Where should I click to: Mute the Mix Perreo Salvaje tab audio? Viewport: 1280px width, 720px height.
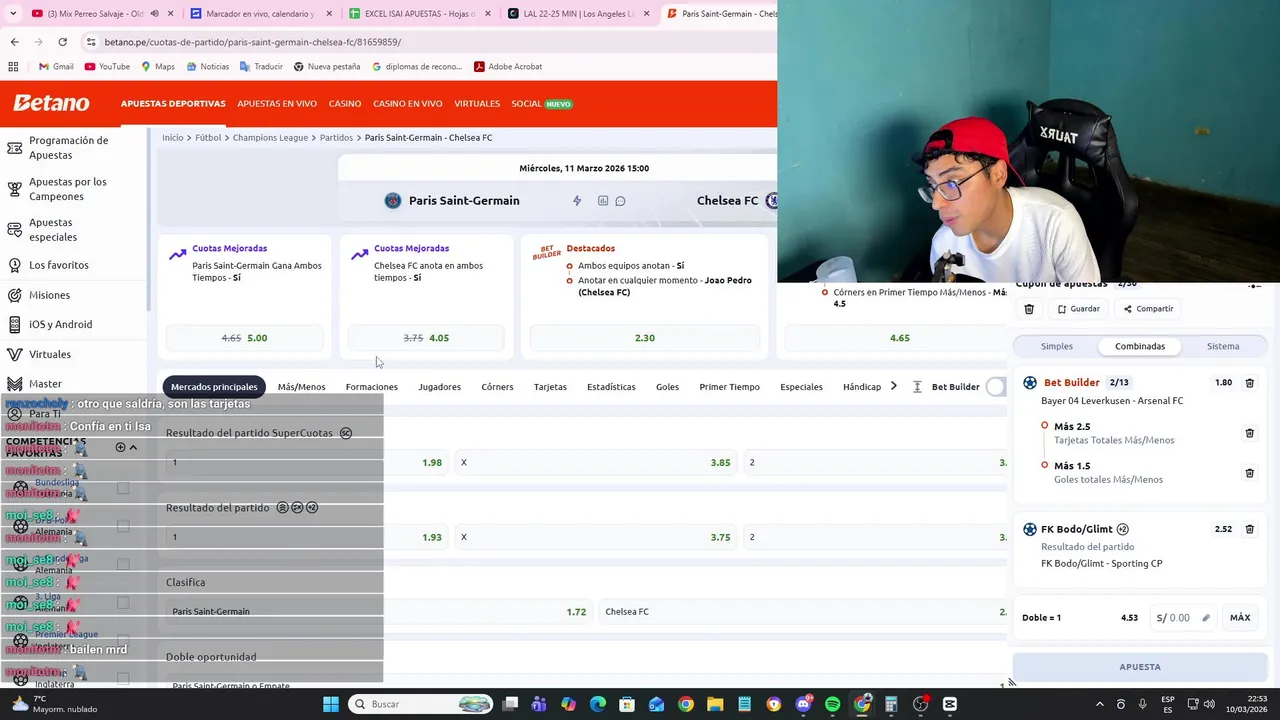coord(154,14)
